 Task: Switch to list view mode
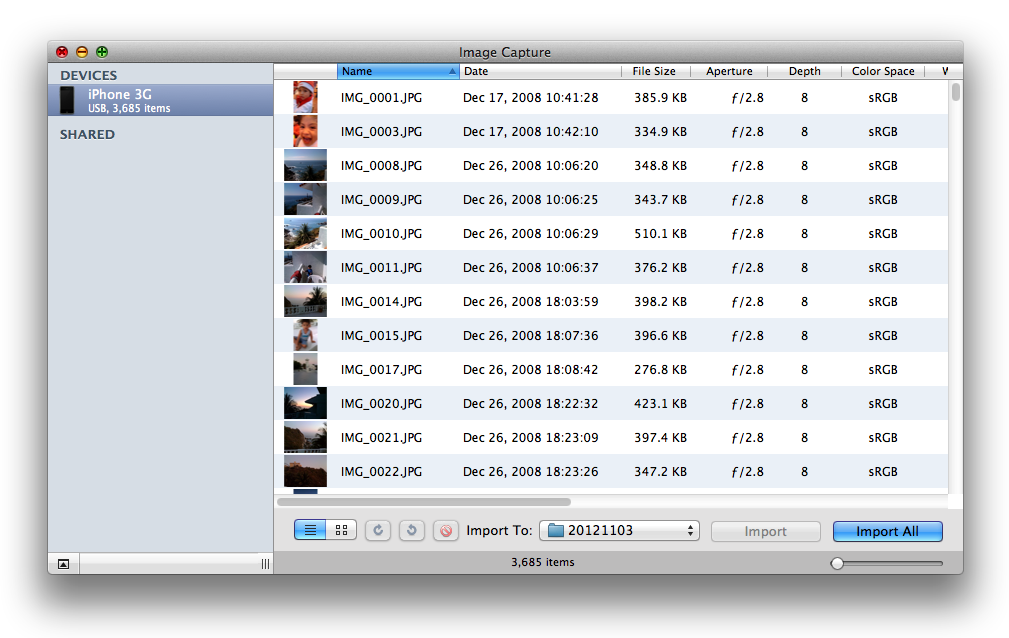click(x=310, y=531)
